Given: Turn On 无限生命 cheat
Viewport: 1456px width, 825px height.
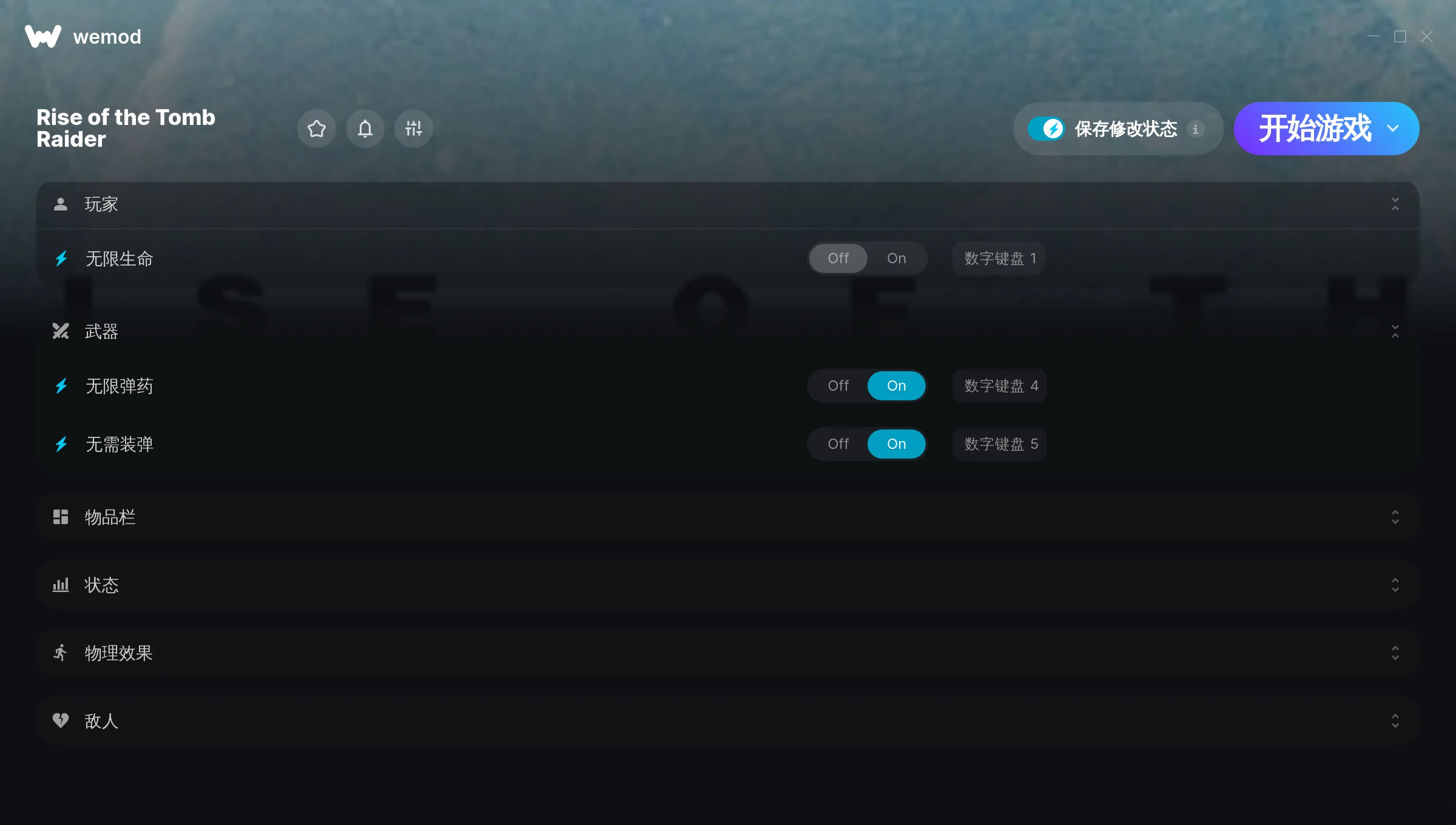Looking at the screenshot, I should (896, 258).
